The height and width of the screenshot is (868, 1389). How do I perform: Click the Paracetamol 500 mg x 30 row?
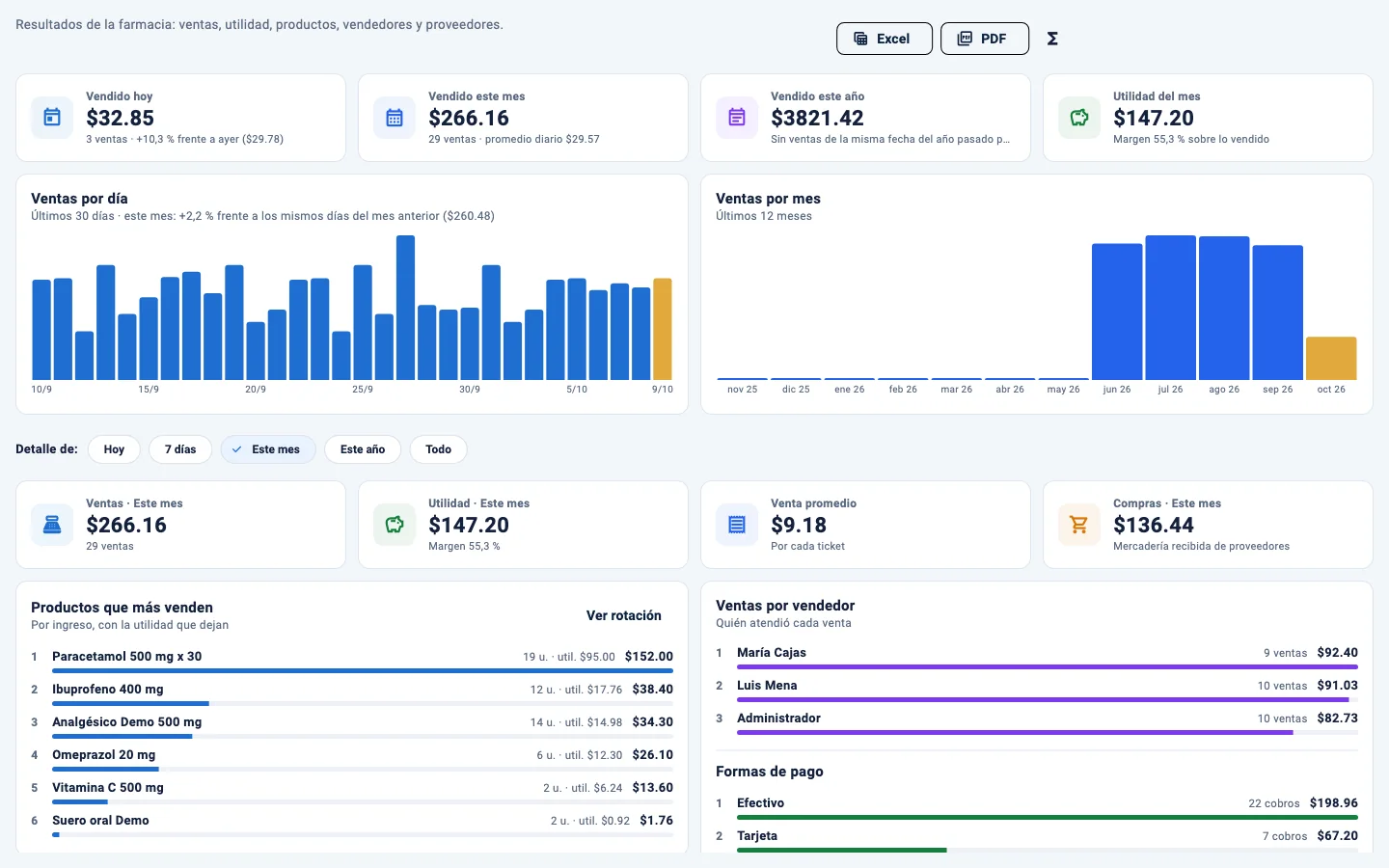click(x=352, y=661)
